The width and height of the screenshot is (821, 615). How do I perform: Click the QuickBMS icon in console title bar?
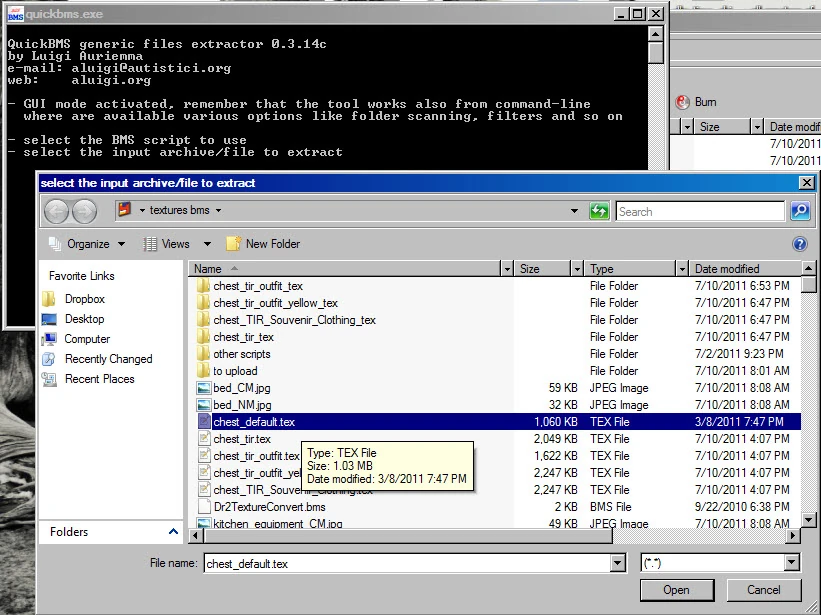pyautogui.click(x=16, y=14)
